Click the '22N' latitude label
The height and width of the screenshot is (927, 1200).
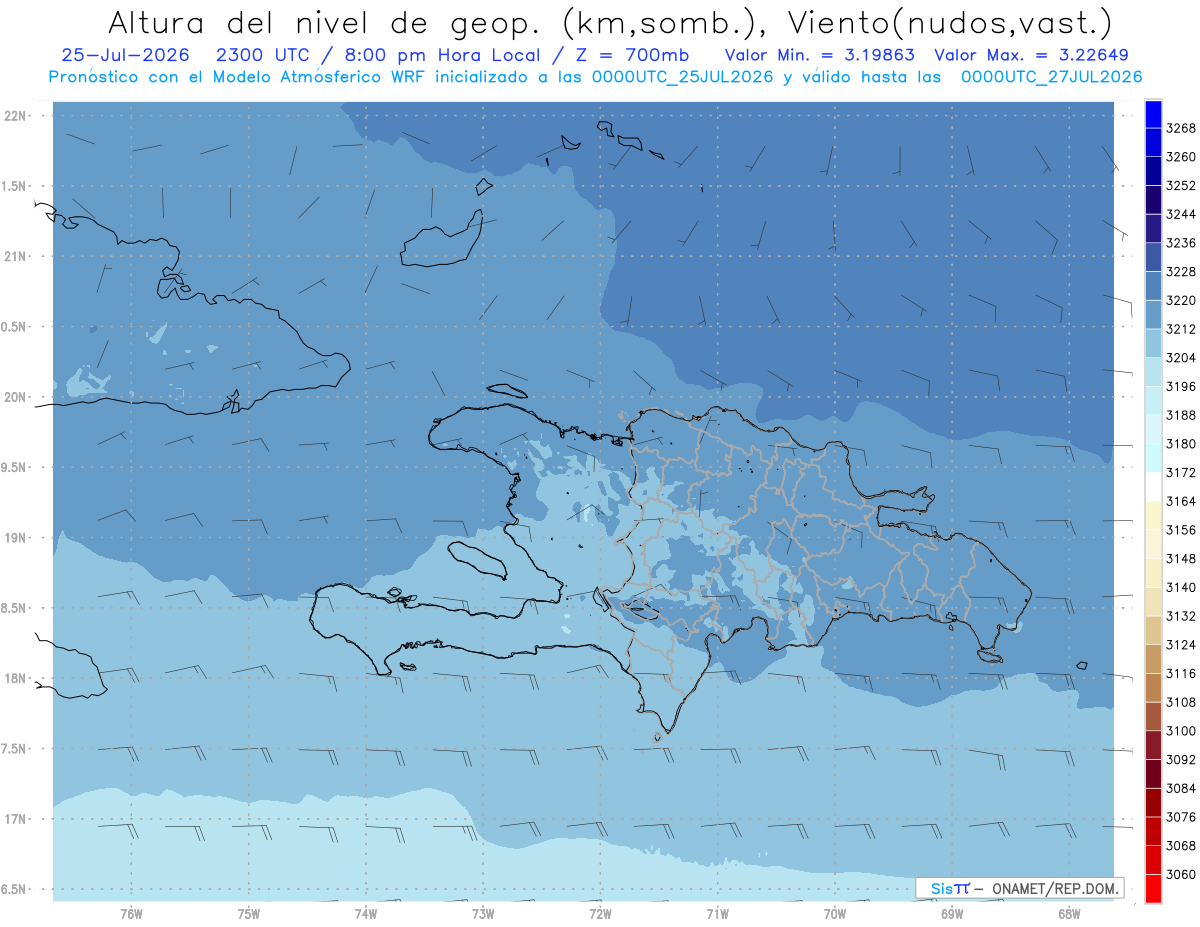point(15,116)
